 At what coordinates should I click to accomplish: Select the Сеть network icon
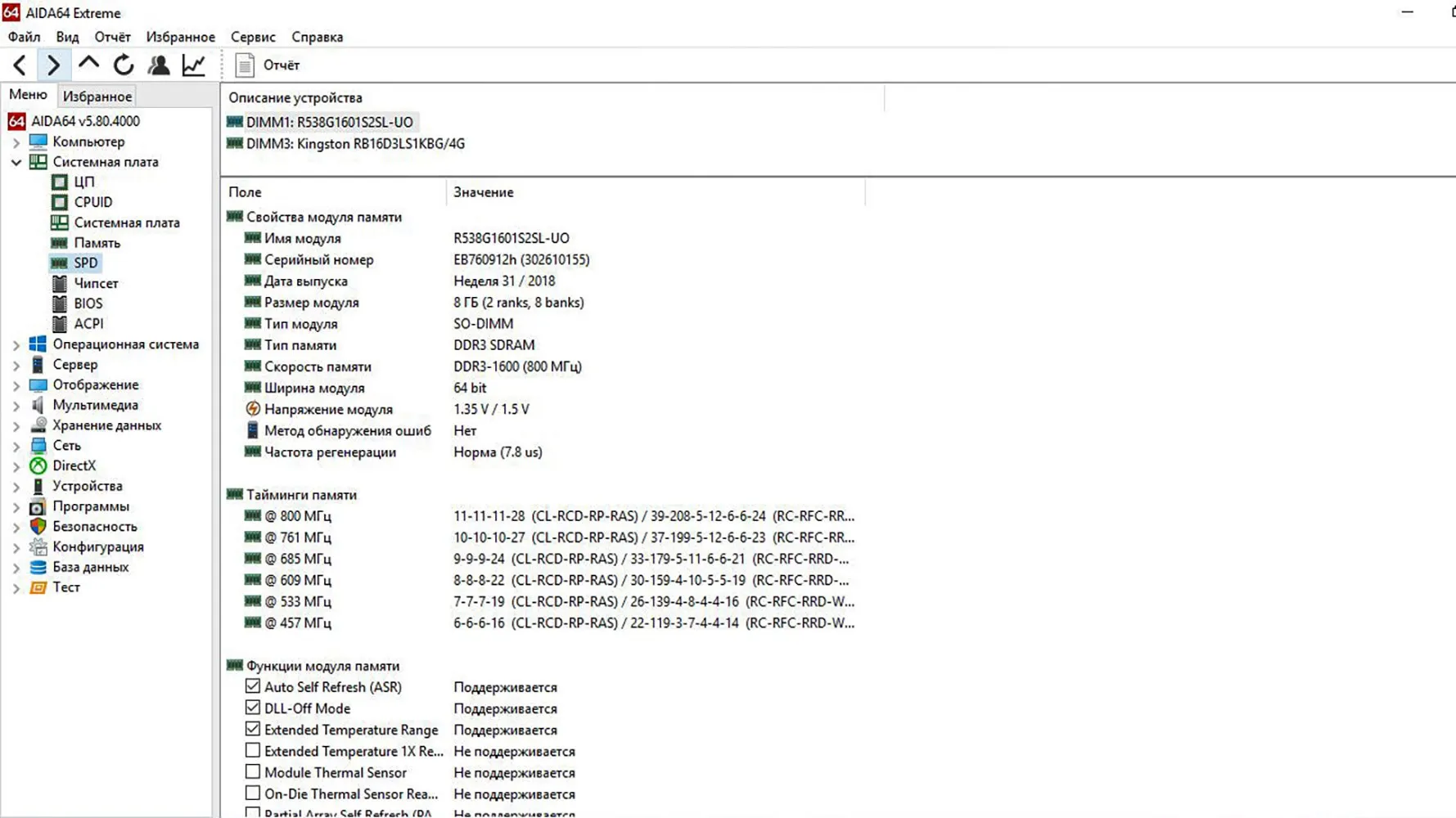pyautogui.click(x=38, y=446)
